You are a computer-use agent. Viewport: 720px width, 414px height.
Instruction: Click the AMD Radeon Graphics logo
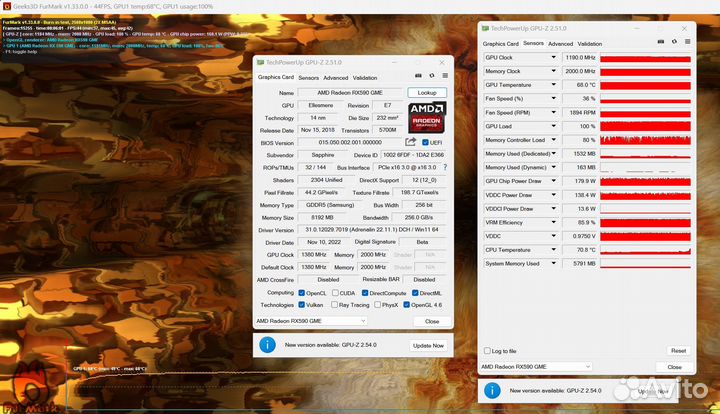coord(427,117)
